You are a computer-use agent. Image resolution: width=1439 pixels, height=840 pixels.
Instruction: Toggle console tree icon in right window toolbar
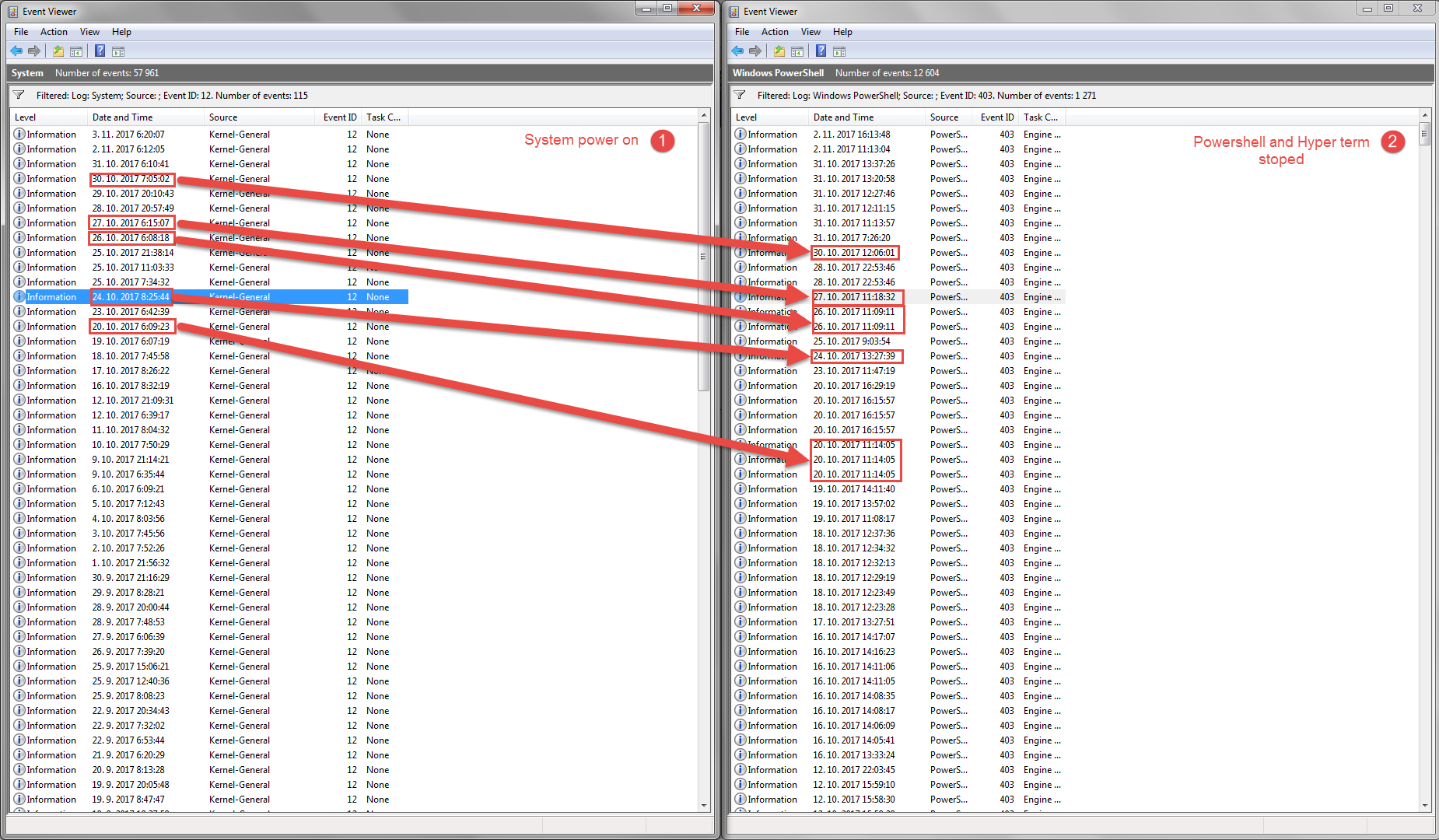(797, 51)
